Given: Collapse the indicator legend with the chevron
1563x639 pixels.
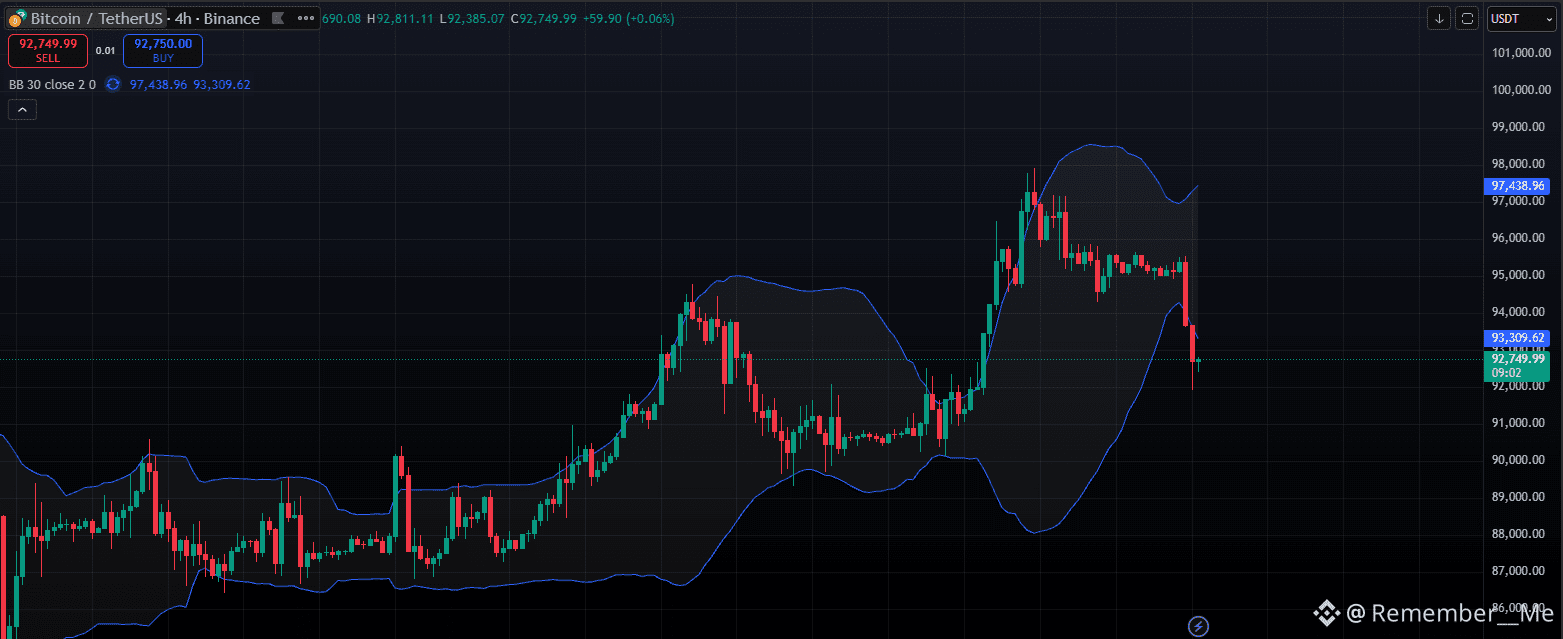Looking at the screenshot, I should [22, 110].
